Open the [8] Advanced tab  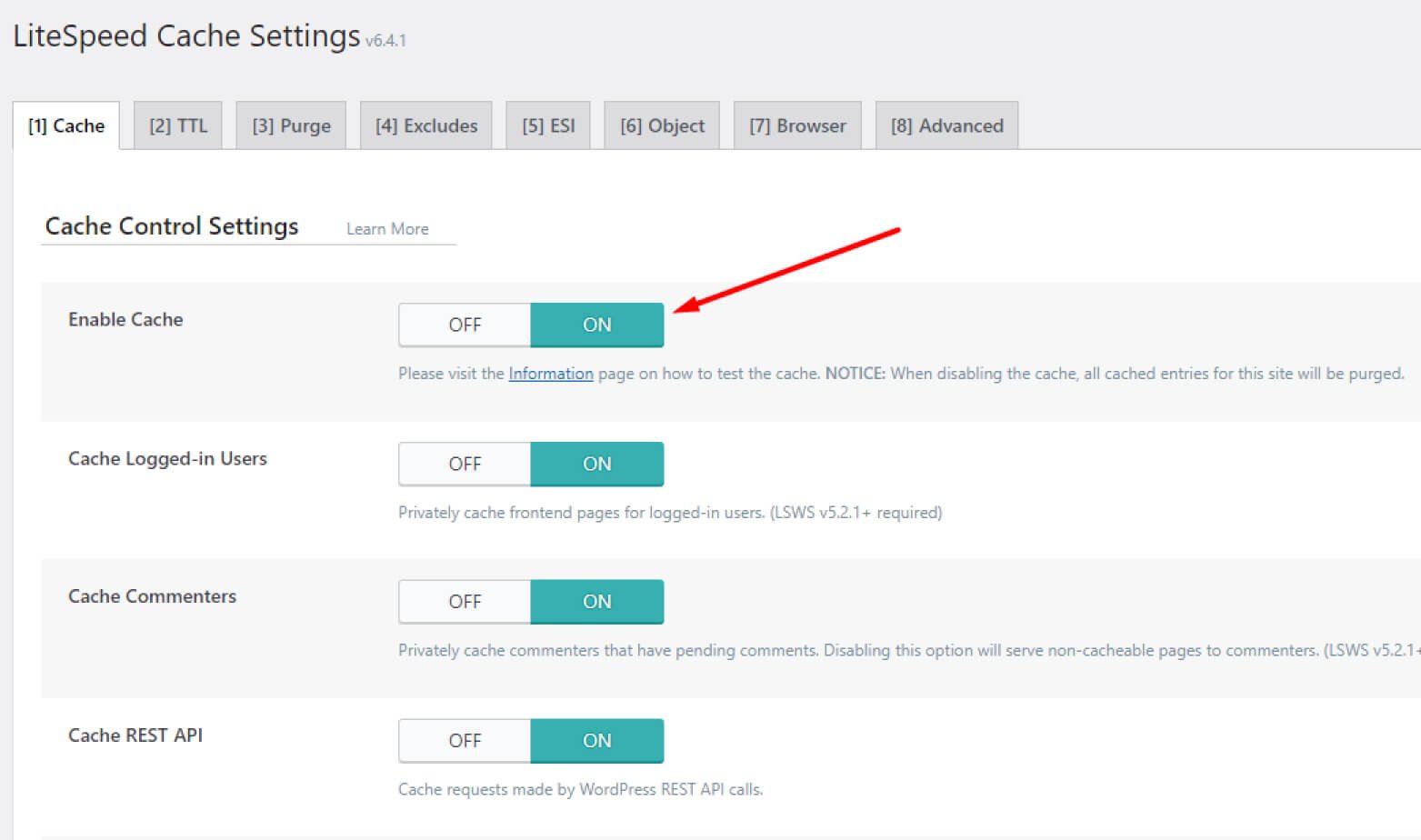(946, 125)
